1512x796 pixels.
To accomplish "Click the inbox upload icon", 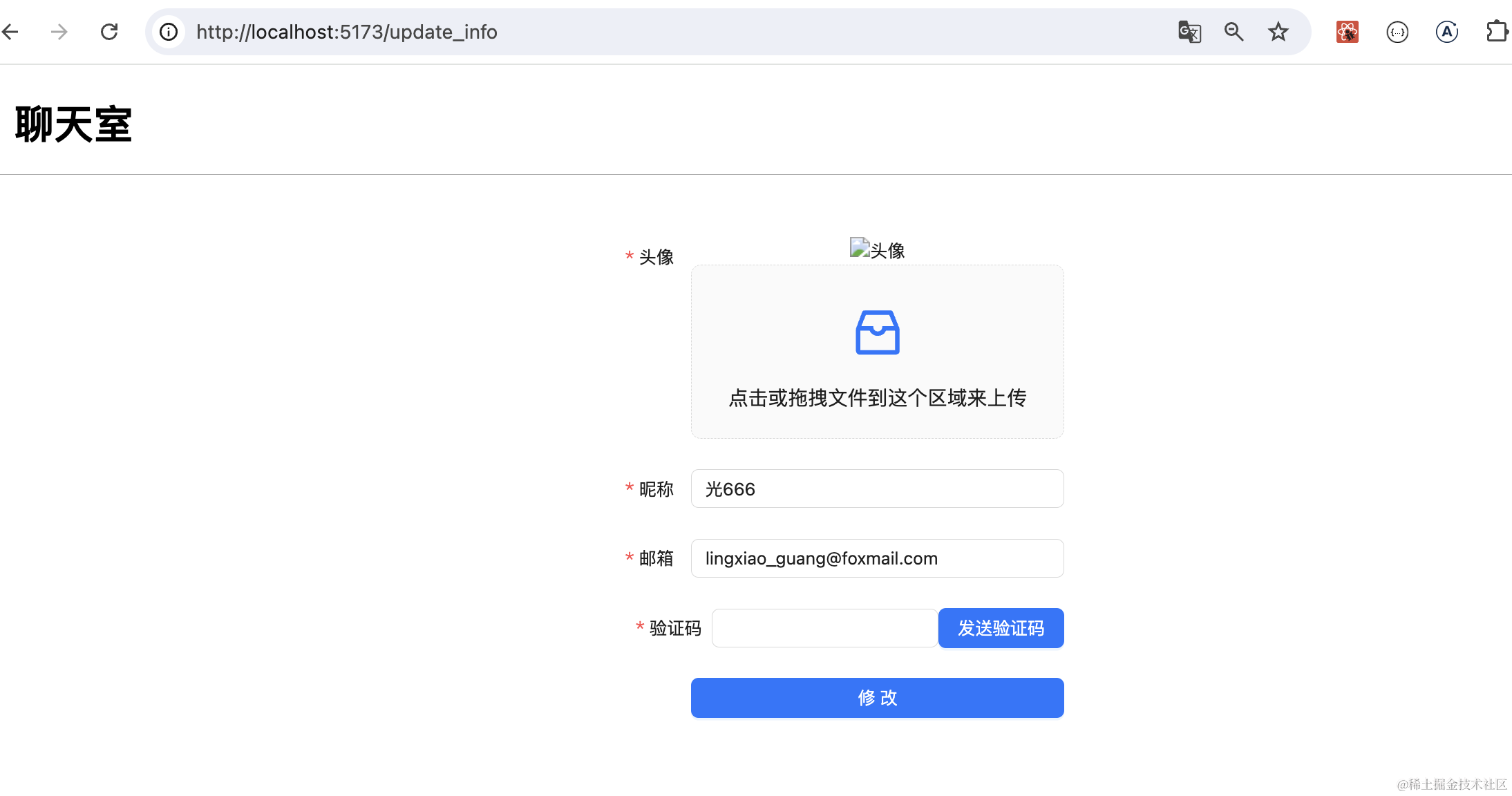I will (877, 332).
